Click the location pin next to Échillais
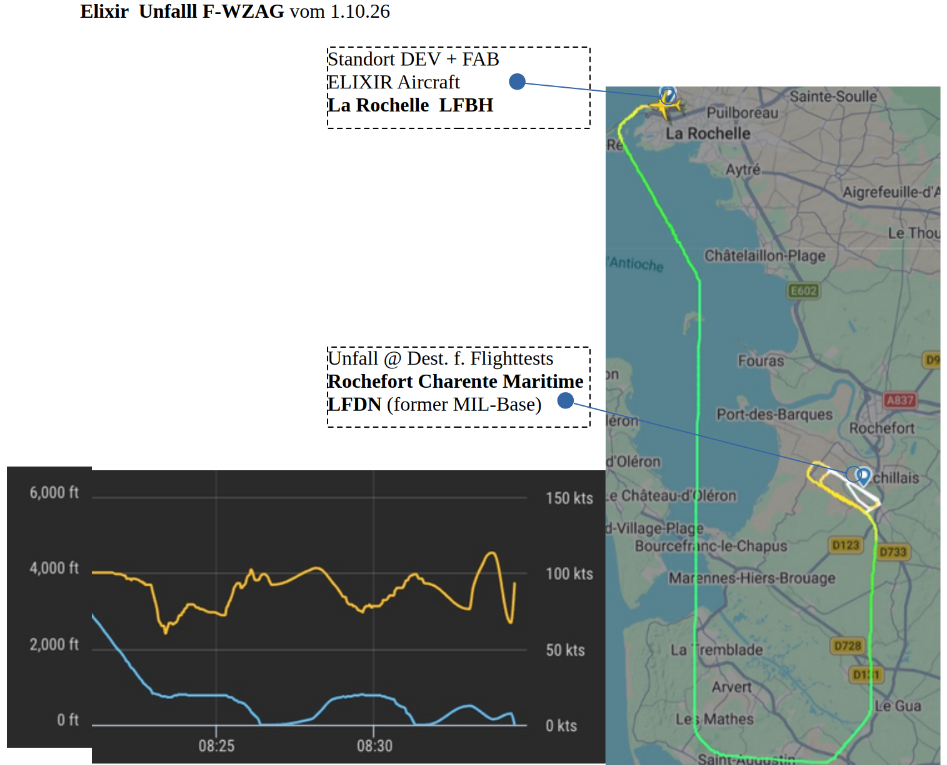 pos(864,477)
